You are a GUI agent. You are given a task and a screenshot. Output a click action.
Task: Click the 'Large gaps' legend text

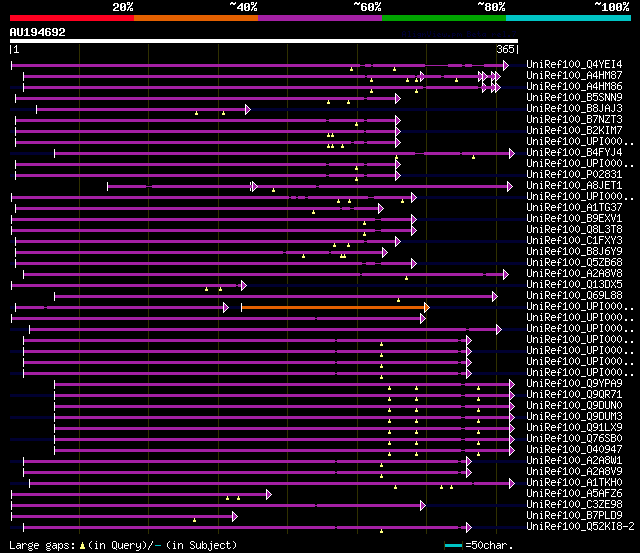click(x=42, y=545)
